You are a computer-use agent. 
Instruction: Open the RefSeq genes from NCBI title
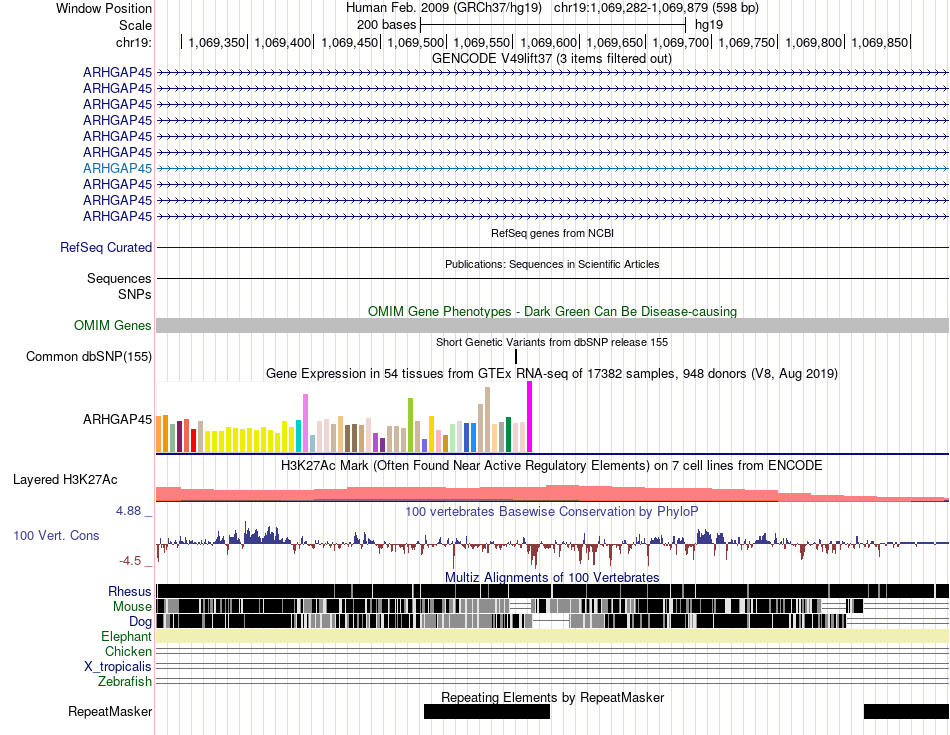[552, 233]
